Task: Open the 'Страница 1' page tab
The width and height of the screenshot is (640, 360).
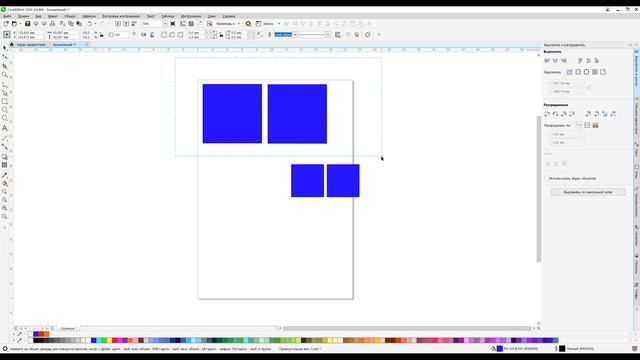Action: tap(68, 328)
